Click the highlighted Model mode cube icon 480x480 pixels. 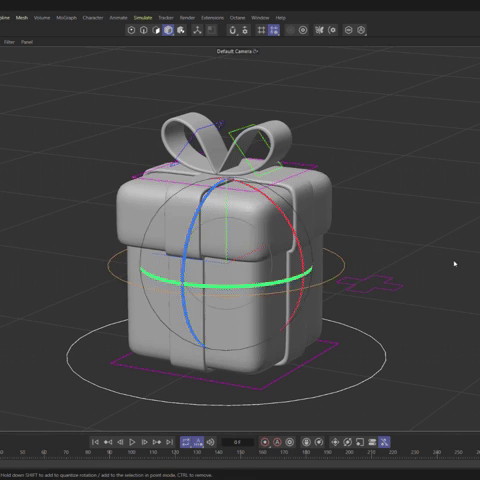pyautogui.click(x=168, y=30)
